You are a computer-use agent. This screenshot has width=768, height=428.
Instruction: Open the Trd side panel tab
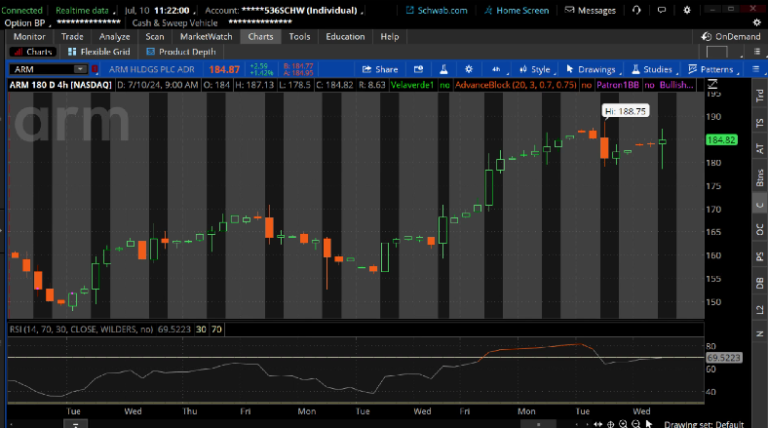(760, 95)
